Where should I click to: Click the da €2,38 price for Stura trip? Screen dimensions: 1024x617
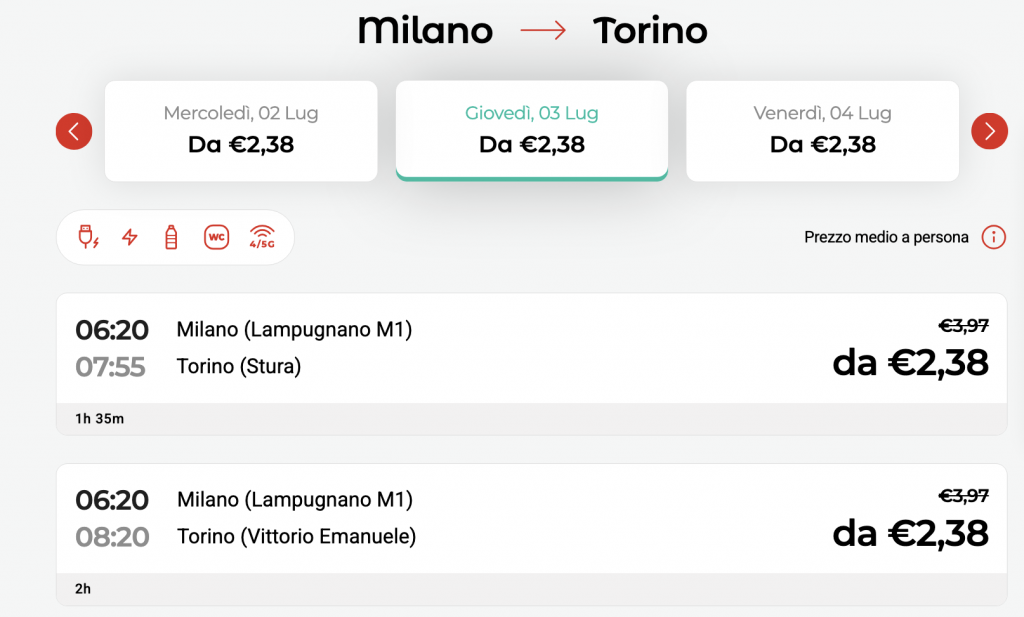pos(910,363)
